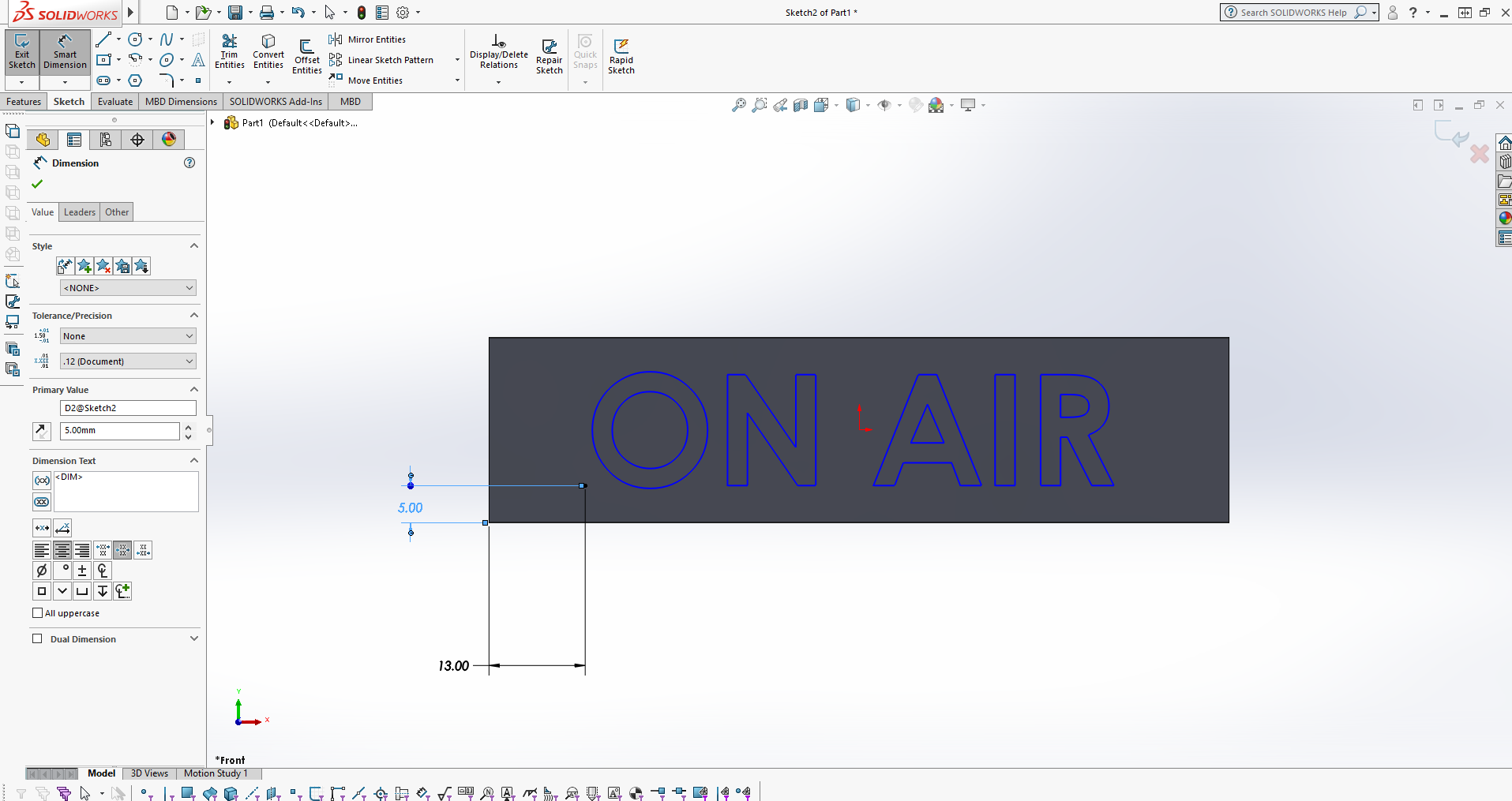Viewport: 1512px width, 801px height.
Task: Run the Repair Sketch tool
Action: click(x=549, y=54)
